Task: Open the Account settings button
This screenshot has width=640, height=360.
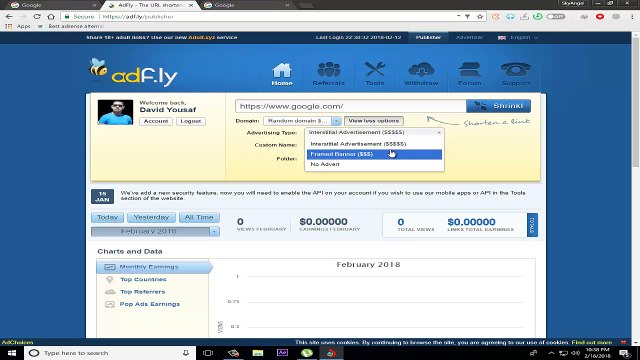Action: click(156, 121)
